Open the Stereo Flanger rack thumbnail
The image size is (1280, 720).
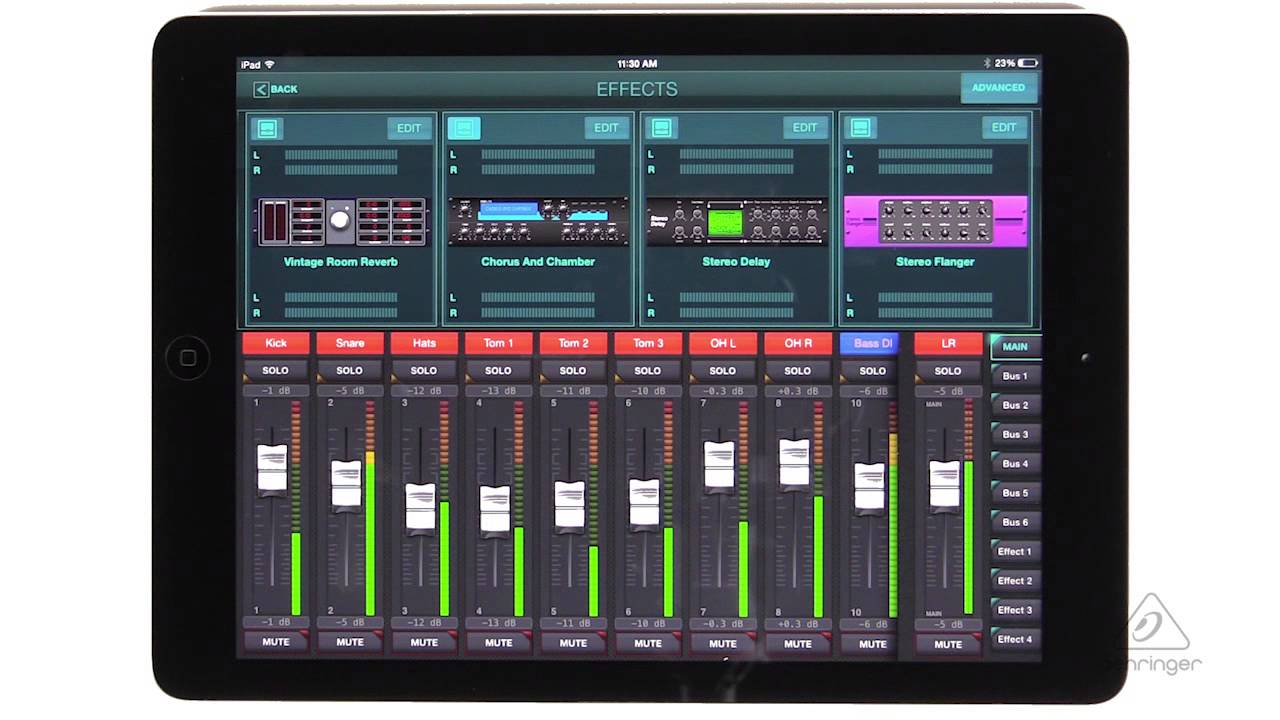pyautogui.click(x=936, y=220)
